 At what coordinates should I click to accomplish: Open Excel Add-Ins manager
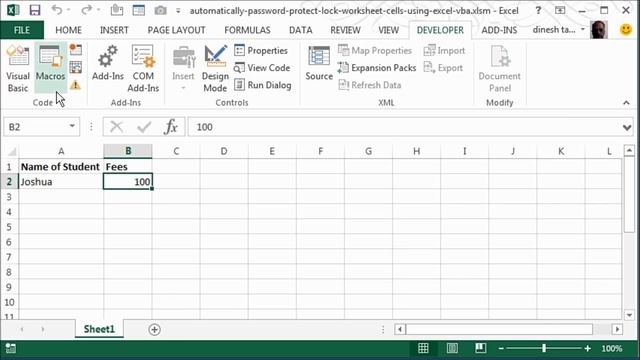108,63
